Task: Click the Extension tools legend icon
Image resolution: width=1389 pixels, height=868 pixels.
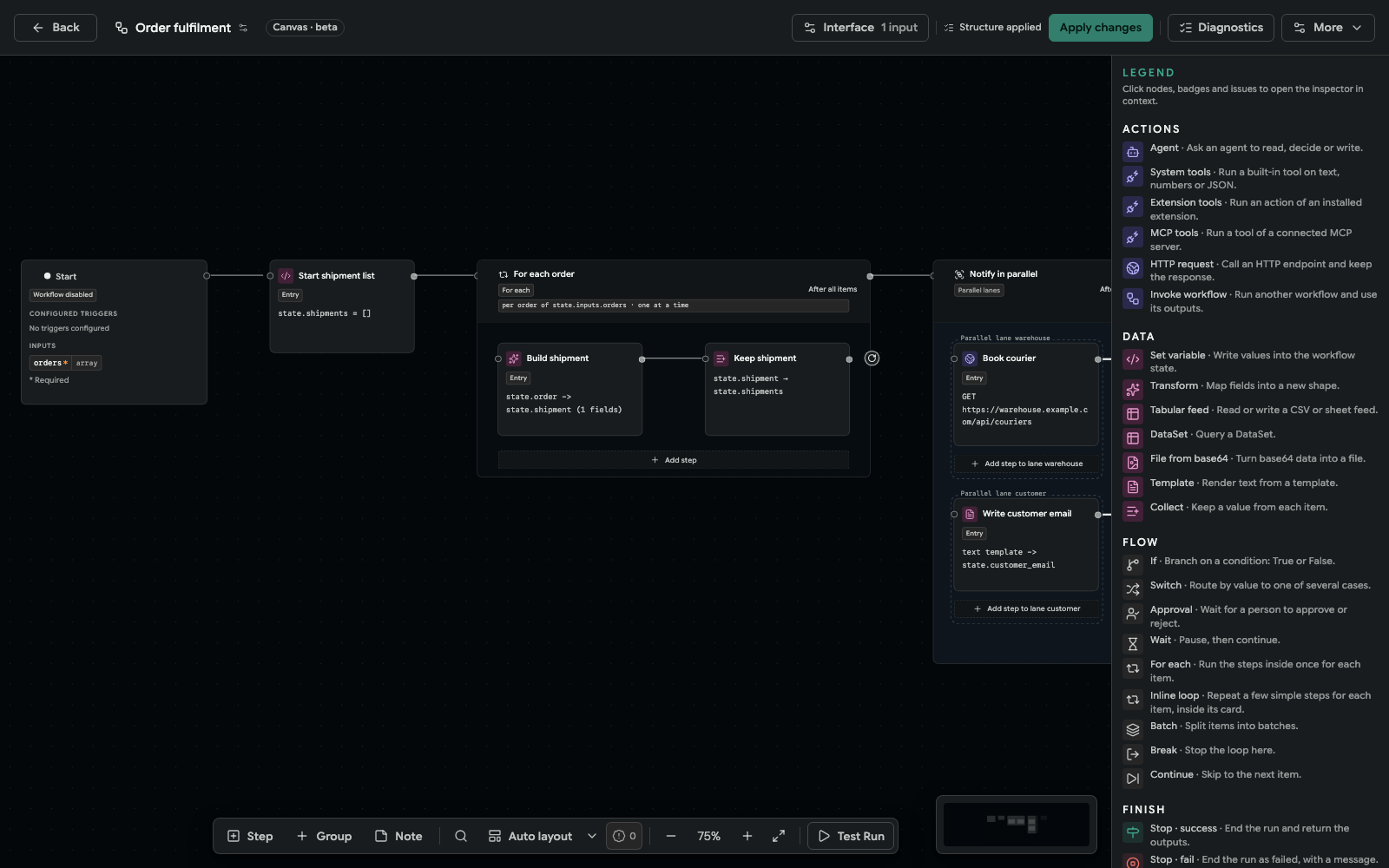Action: click(x=1133, y=207)
